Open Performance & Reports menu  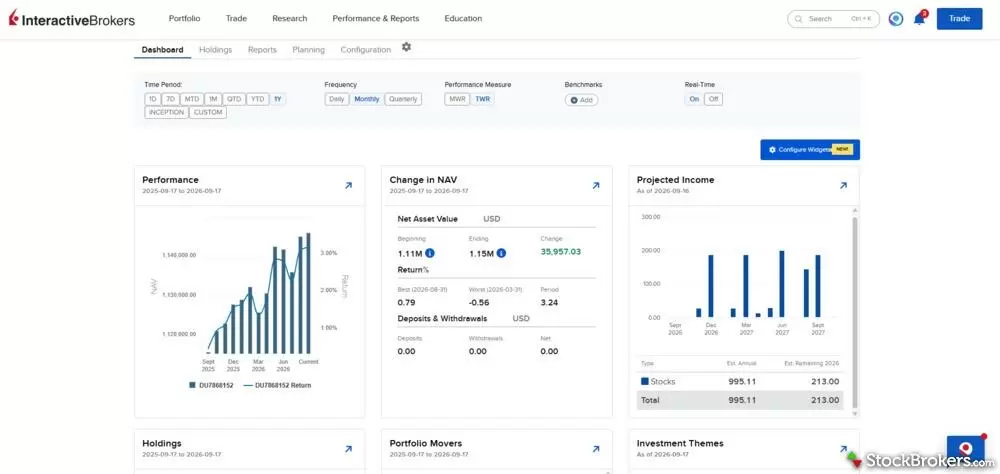[376, 19]
